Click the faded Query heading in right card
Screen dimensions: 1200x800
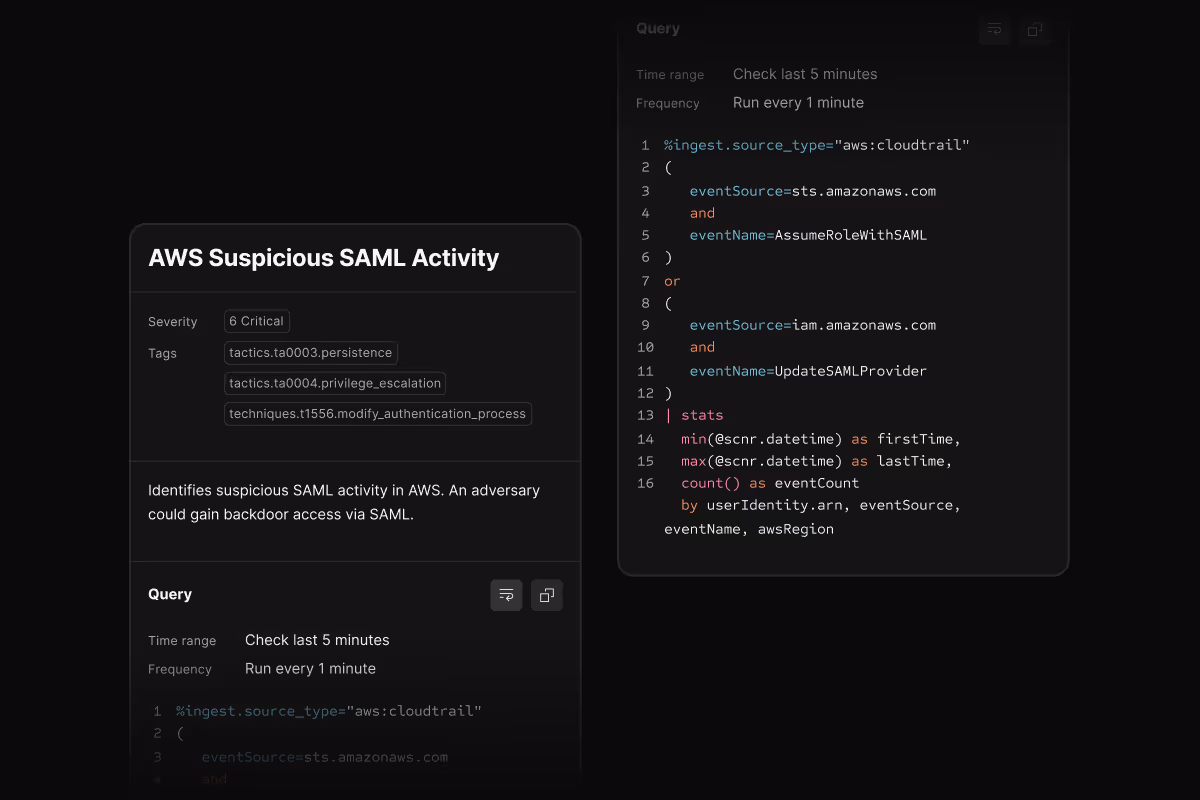[x=658, y=28]
